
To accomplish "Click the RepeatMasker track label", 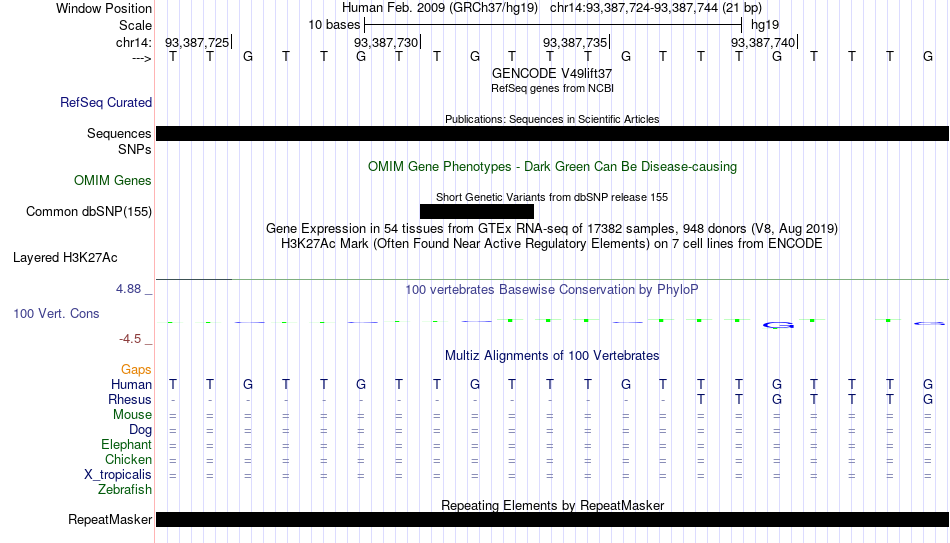I will [x=110, y=519].
